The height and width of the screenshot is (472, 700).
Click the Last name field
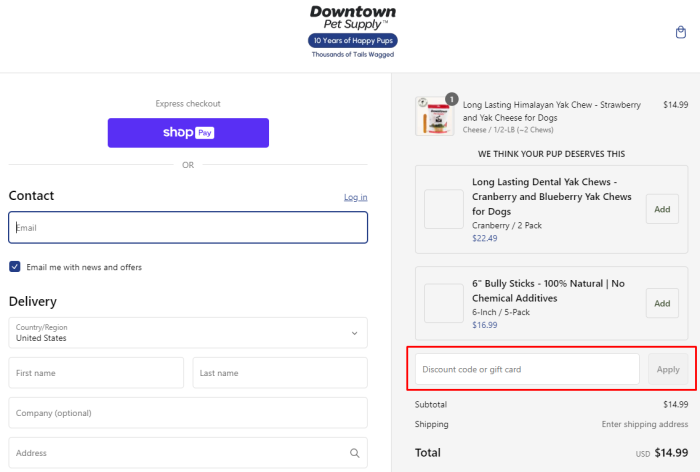pos(280,372)
